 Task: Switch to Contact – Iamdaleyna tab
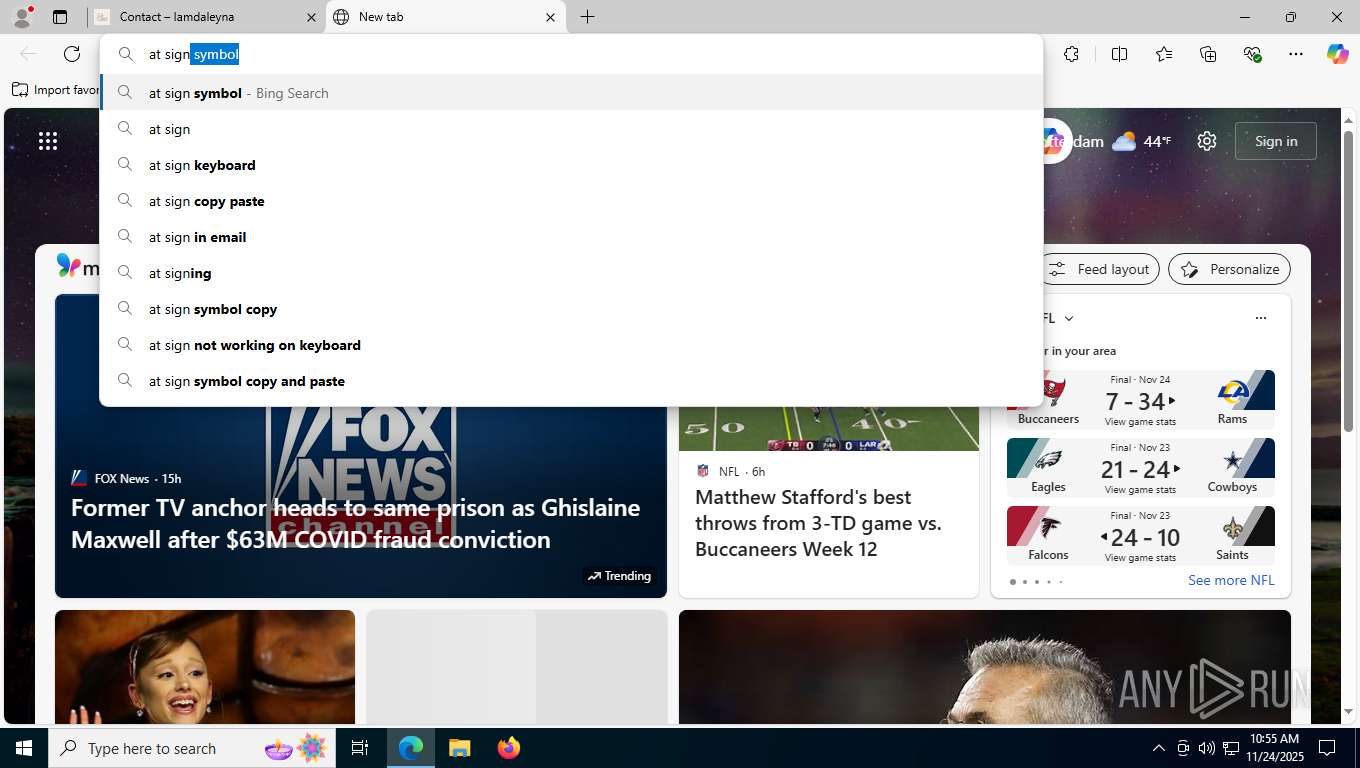206,17
